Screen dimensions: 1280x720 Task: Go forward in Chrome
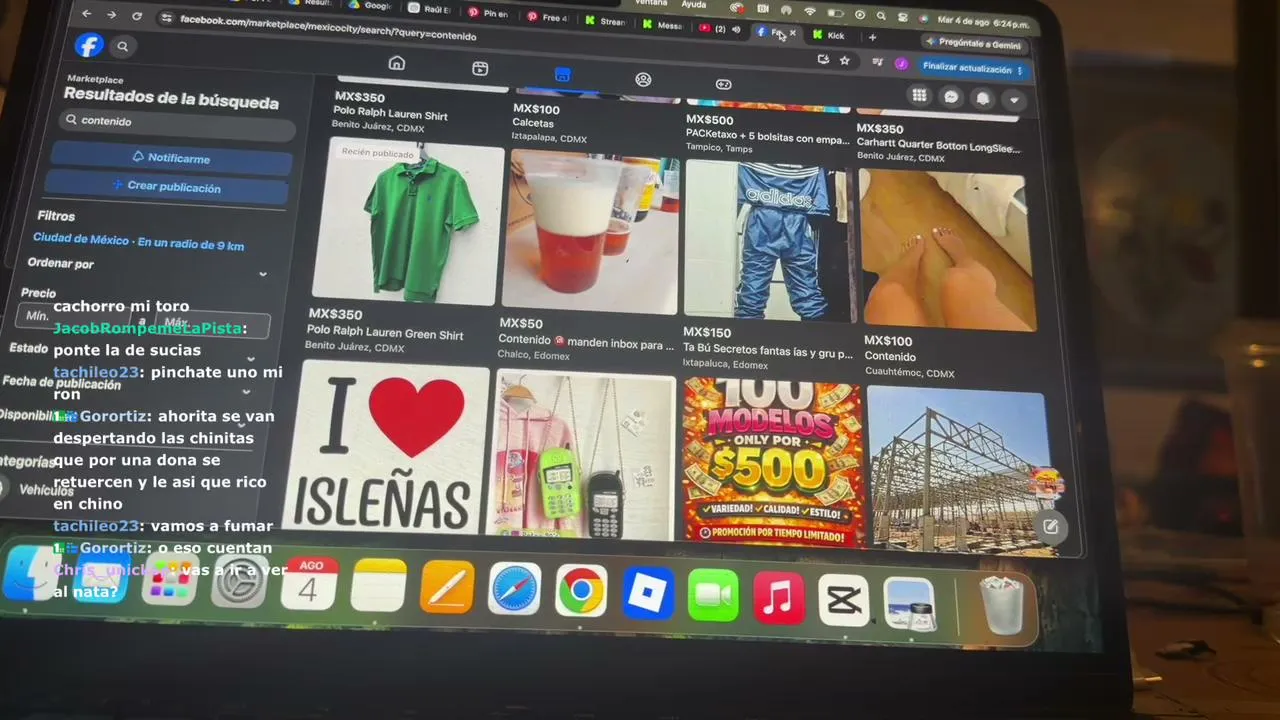coord(111,15)
